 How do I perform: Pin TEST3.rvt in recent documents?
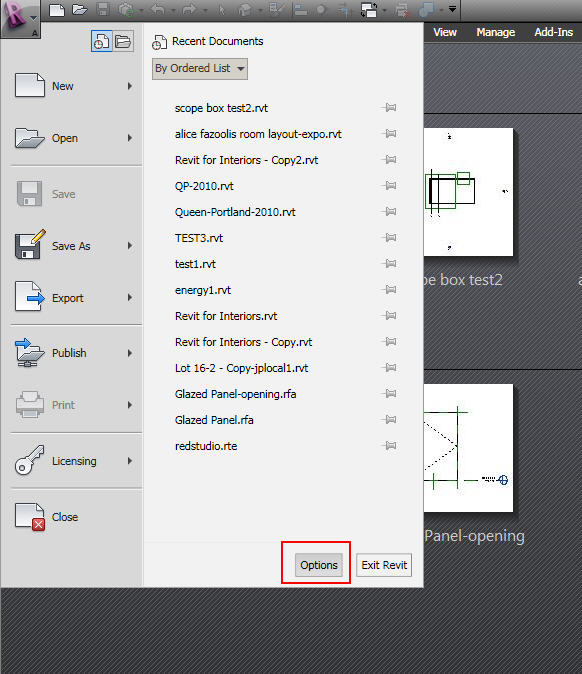point(389,237)
